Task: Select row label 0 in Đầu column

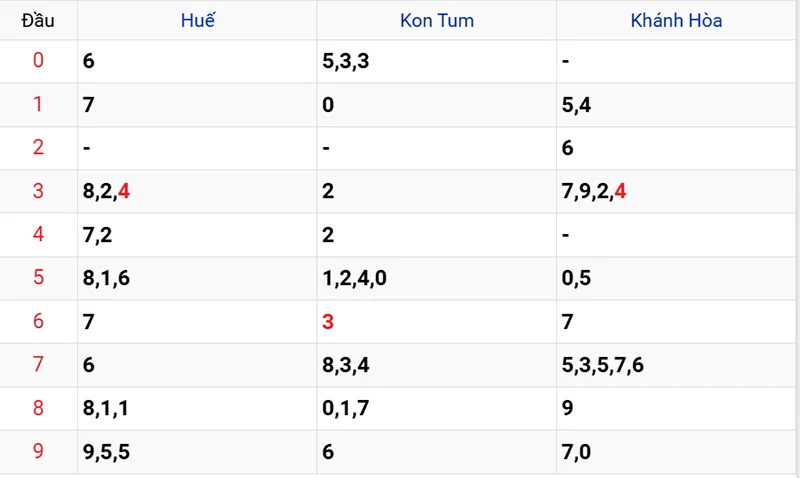Action: (38, 61)
